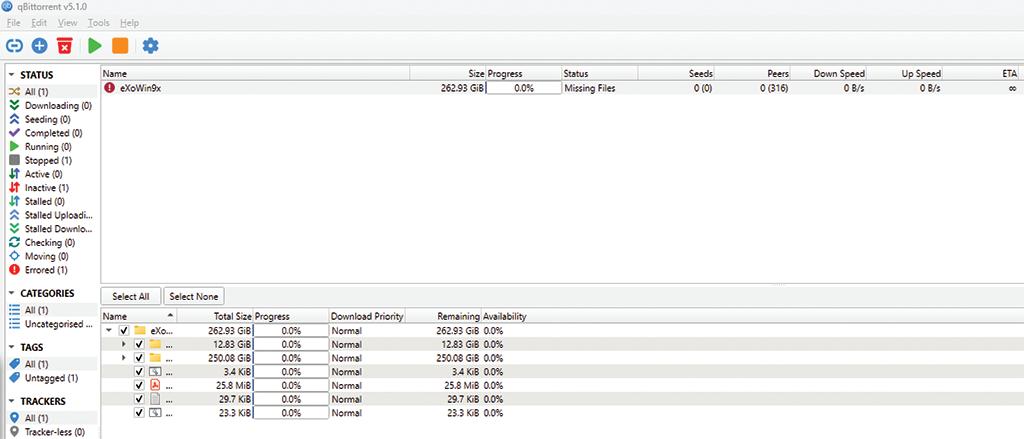Image resolution: width=1024 pixels, height=439 pixels.
Task: Uncheck the eXo... root folder checkbox
Action: (x=124, y=331)
